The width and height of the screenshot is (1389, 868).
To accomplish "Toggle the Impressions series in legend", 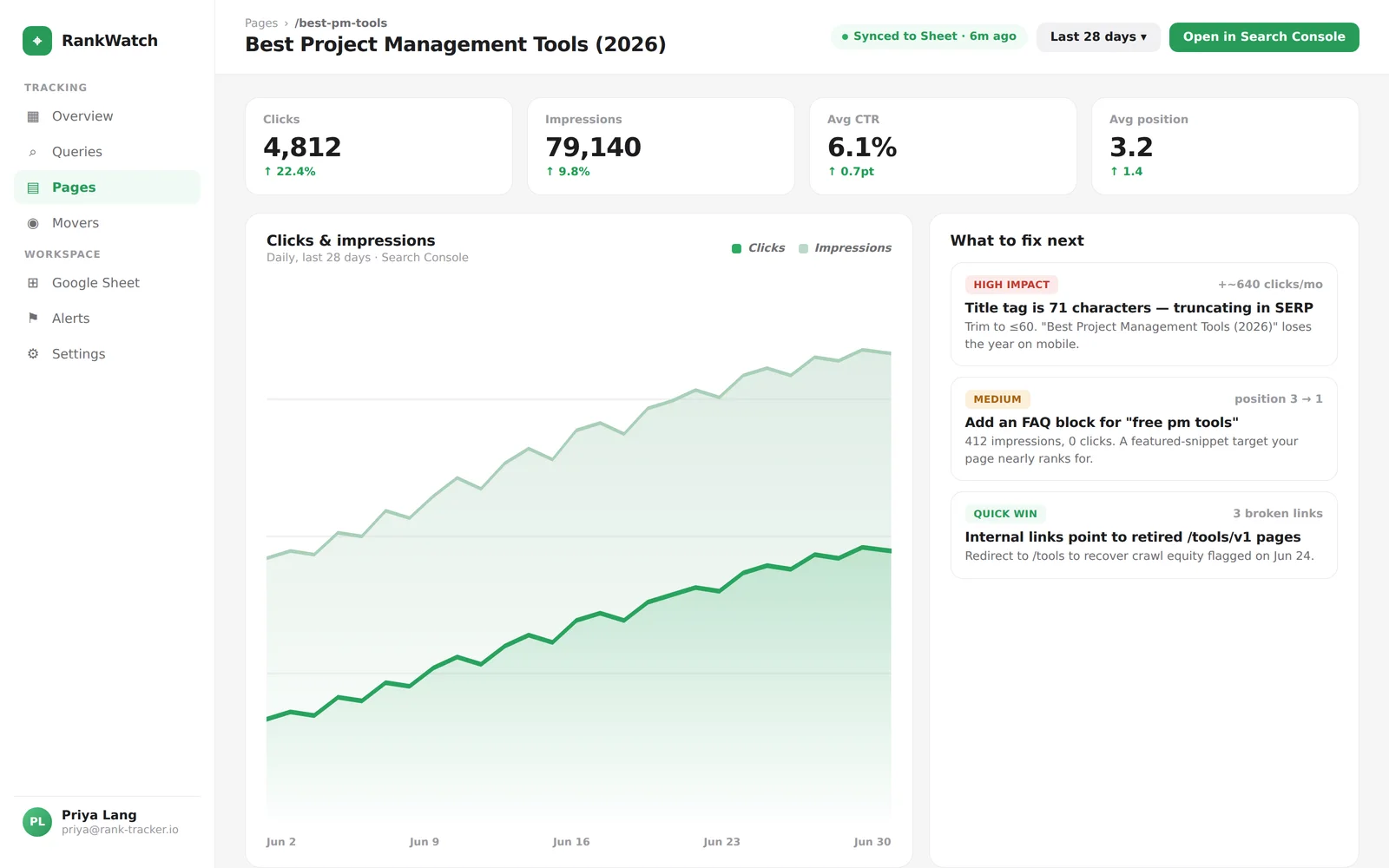I will pyautogui.click(x=845, y=248).
